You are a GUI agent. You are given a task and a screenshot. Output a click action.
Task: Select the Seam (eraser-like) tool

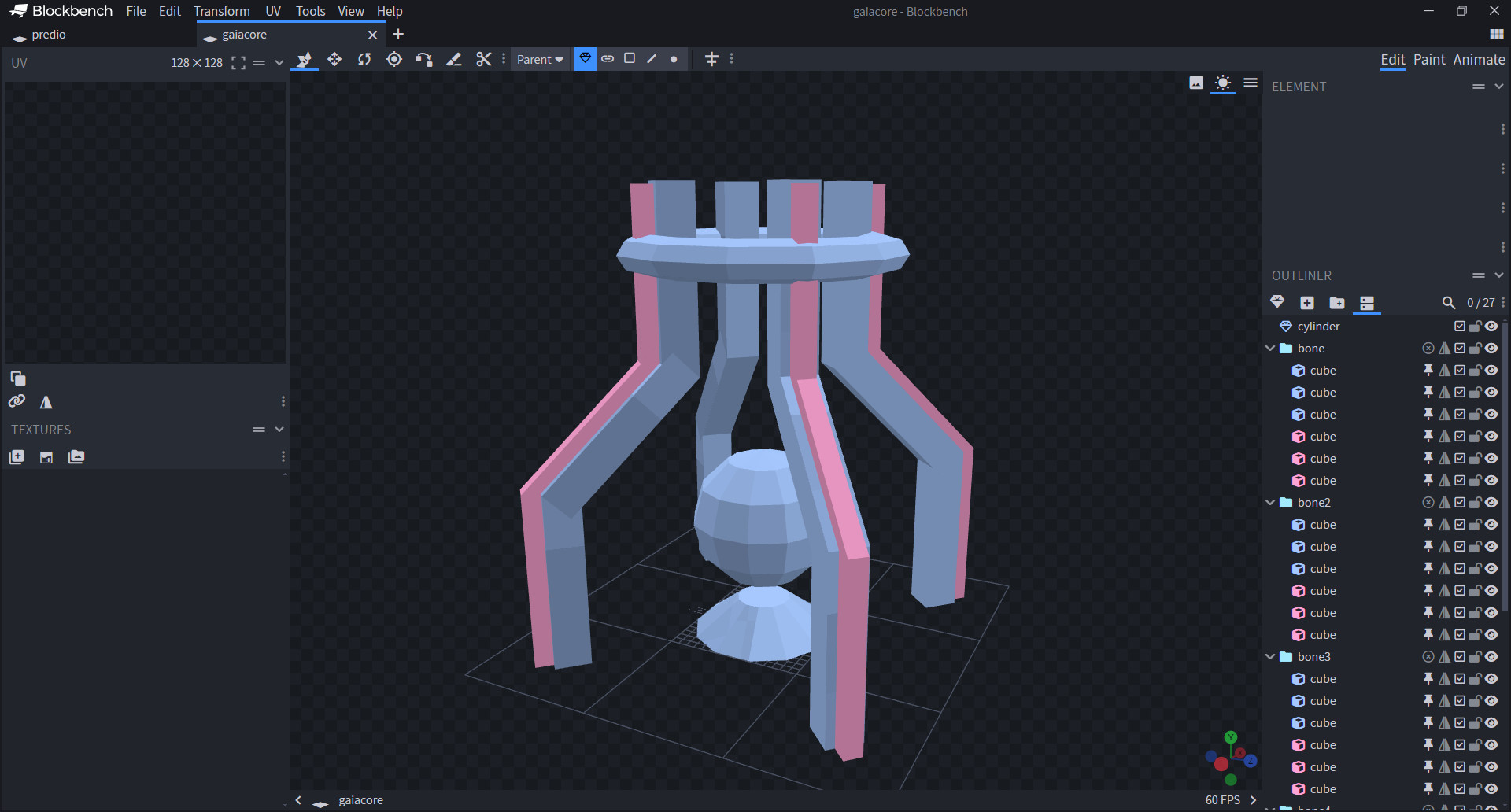click(x=454, y=60)
